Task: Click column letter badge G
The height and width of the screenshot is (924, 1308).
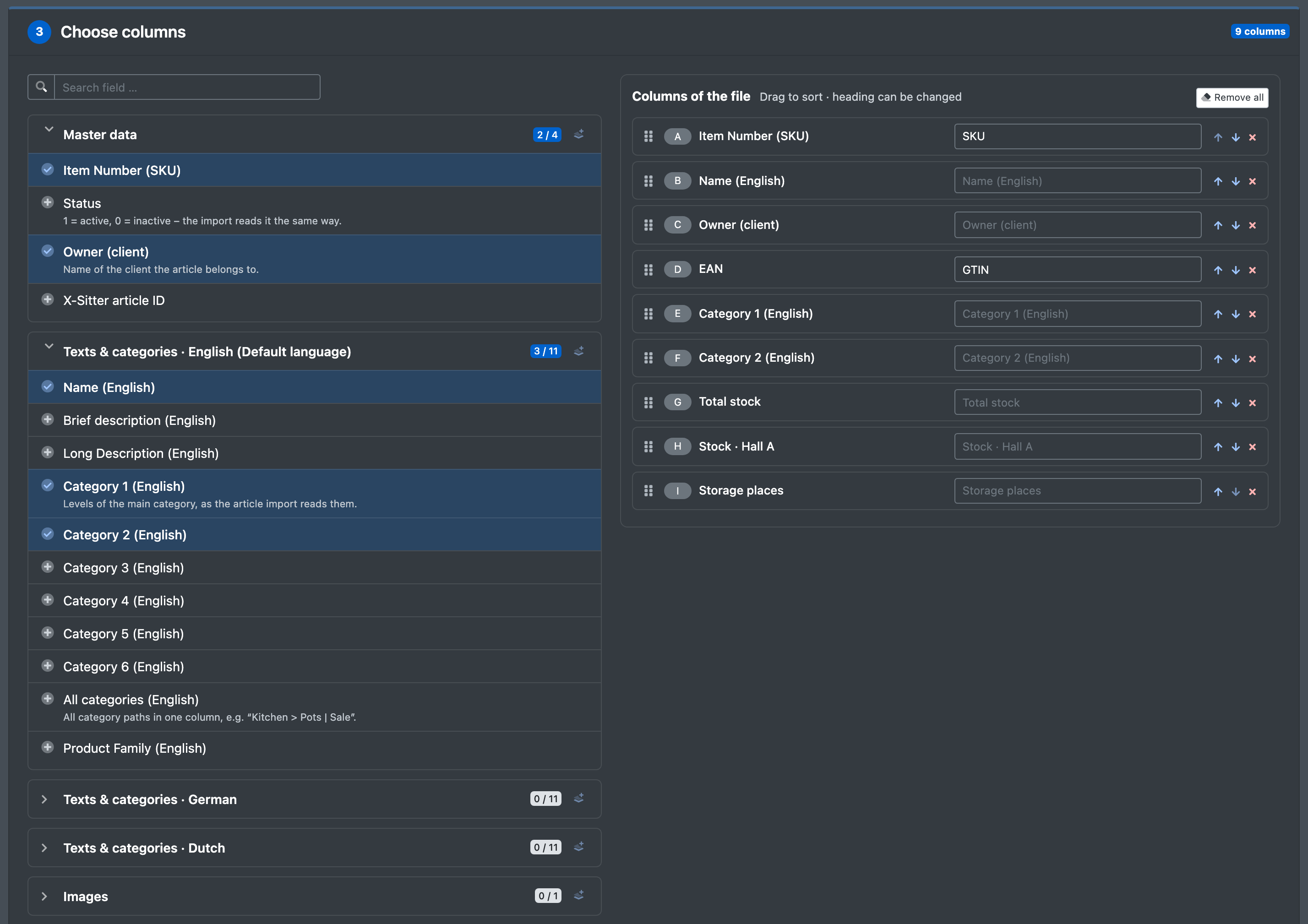Action: (x=677, y=402)
